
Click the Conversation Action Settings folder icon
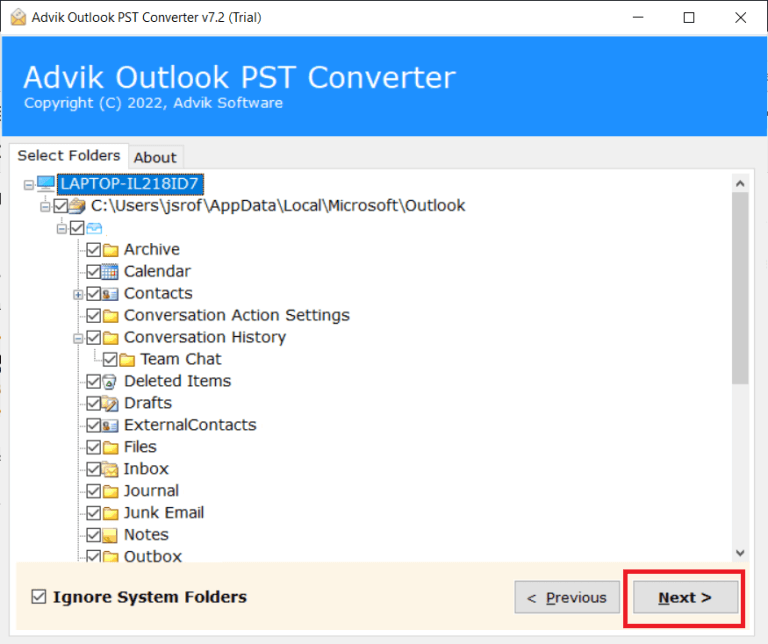pos(111,316)
